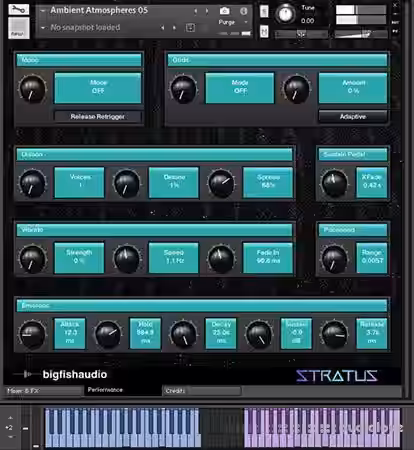Click the camera snapshot view icon
Image resolution: width=414 pixels, height=450 pixels.
pyautogui.click(x=225, y=11)
